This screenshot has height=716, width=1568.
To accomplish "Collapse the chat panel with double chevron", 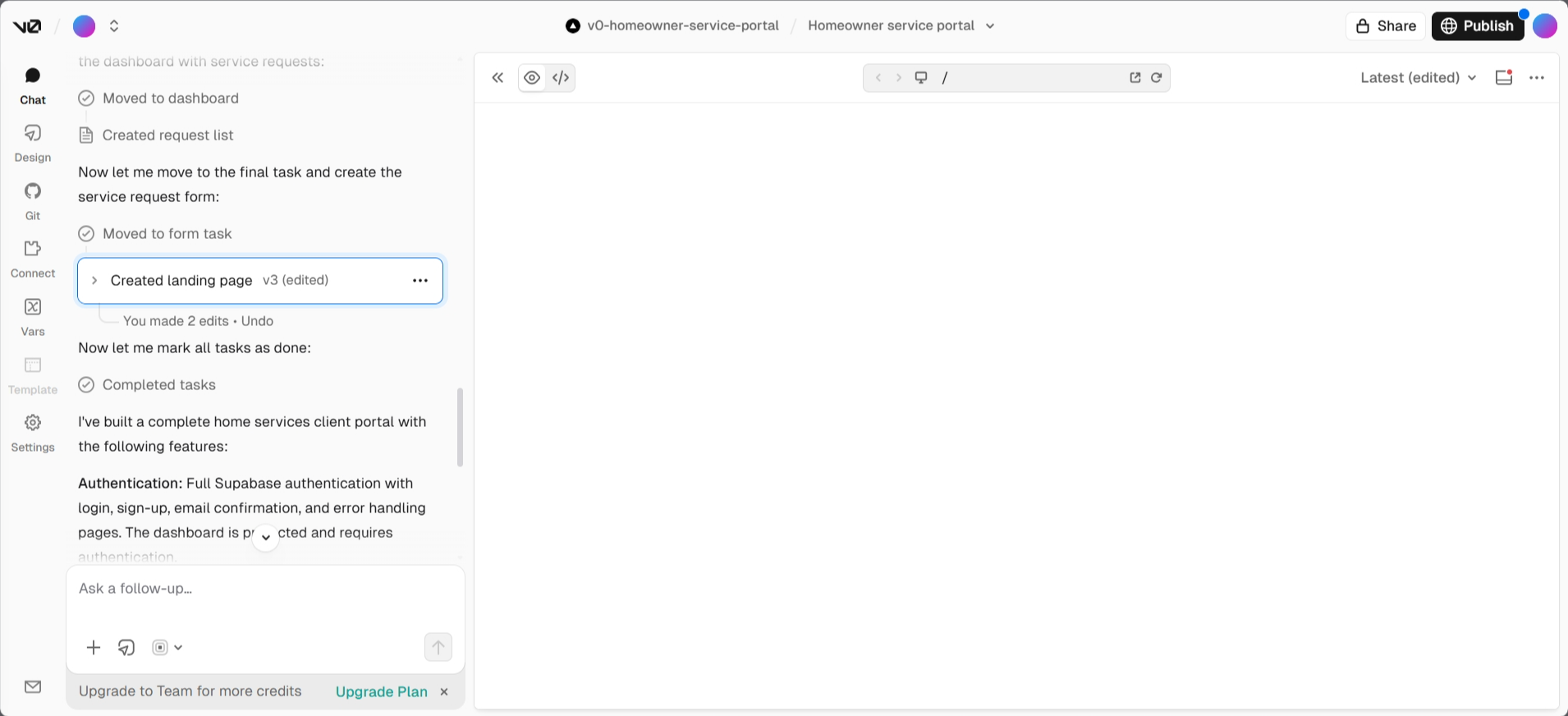I will pos(497,78).
